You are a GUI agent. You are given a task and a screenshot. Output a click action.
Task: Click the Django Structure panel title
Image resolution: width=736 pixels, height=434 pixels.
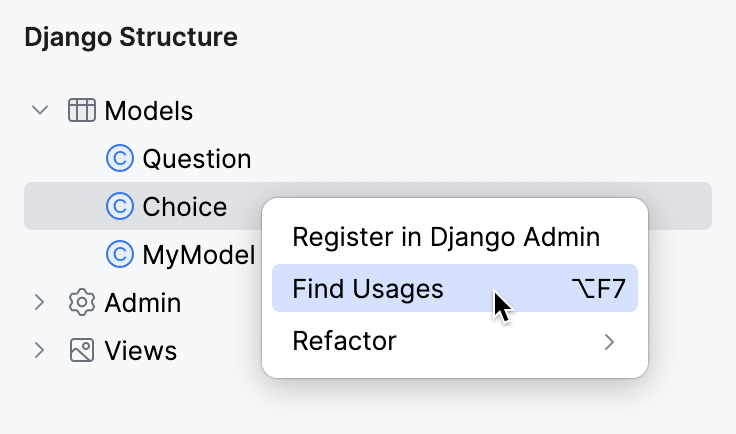point(131,38)
